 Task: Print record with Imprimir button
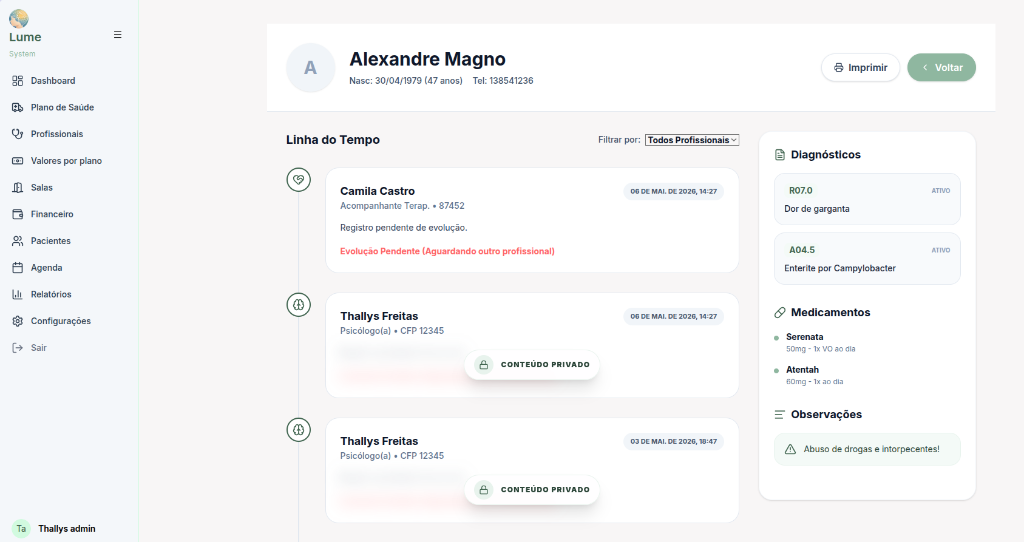coord(860,67)
